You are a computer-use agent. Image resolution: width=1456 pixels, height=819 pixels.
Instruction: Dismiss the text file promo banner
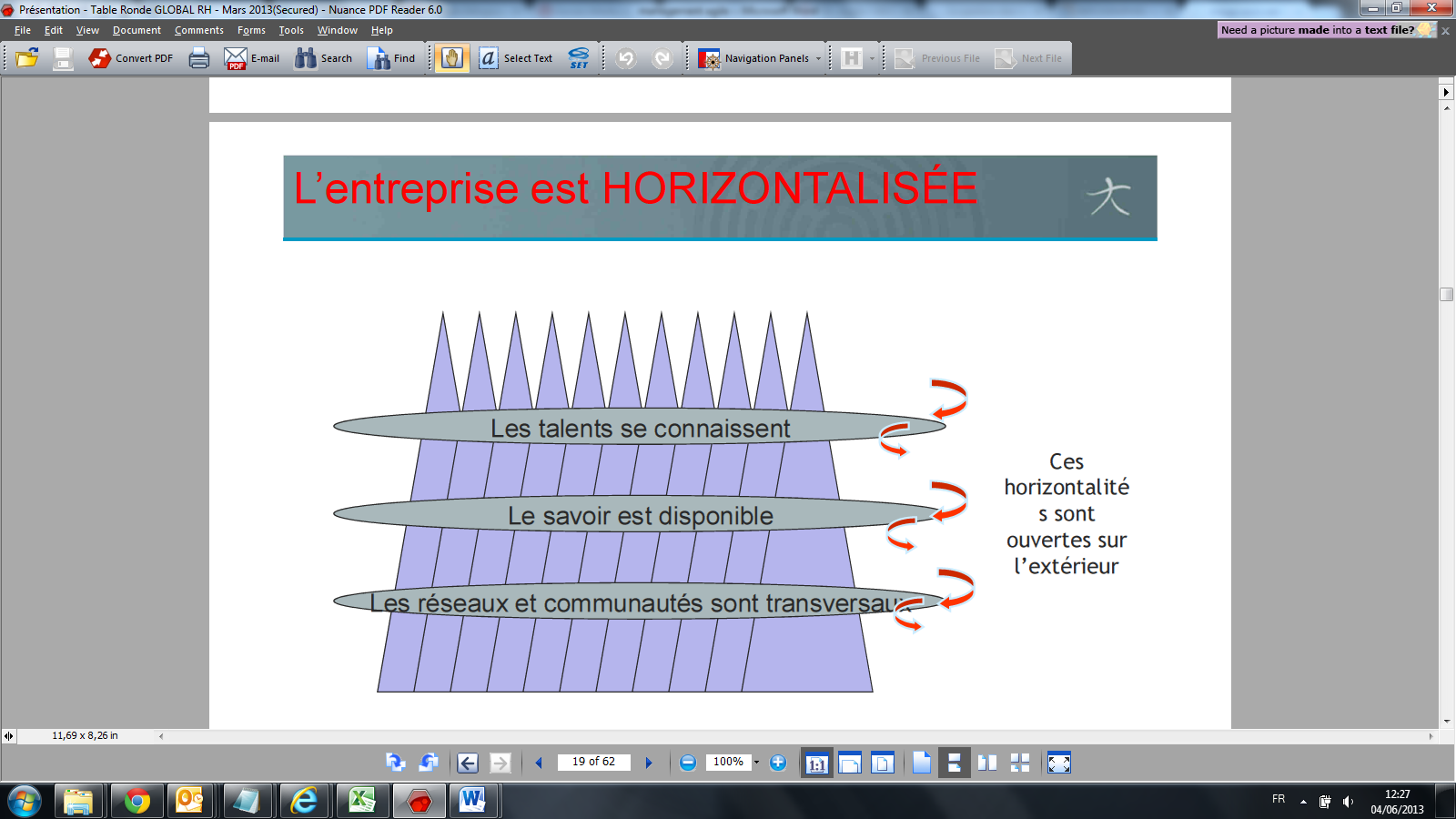(x=1446, y=30)
